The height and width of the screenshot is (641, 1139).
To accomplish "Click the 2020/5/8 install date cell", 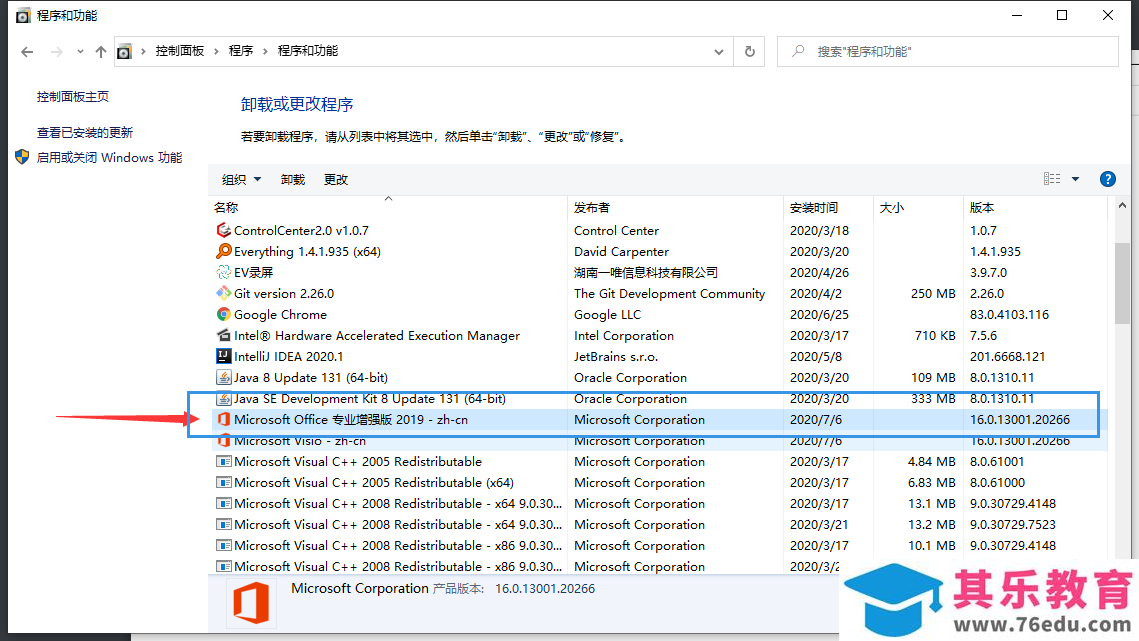I will 816,357.
